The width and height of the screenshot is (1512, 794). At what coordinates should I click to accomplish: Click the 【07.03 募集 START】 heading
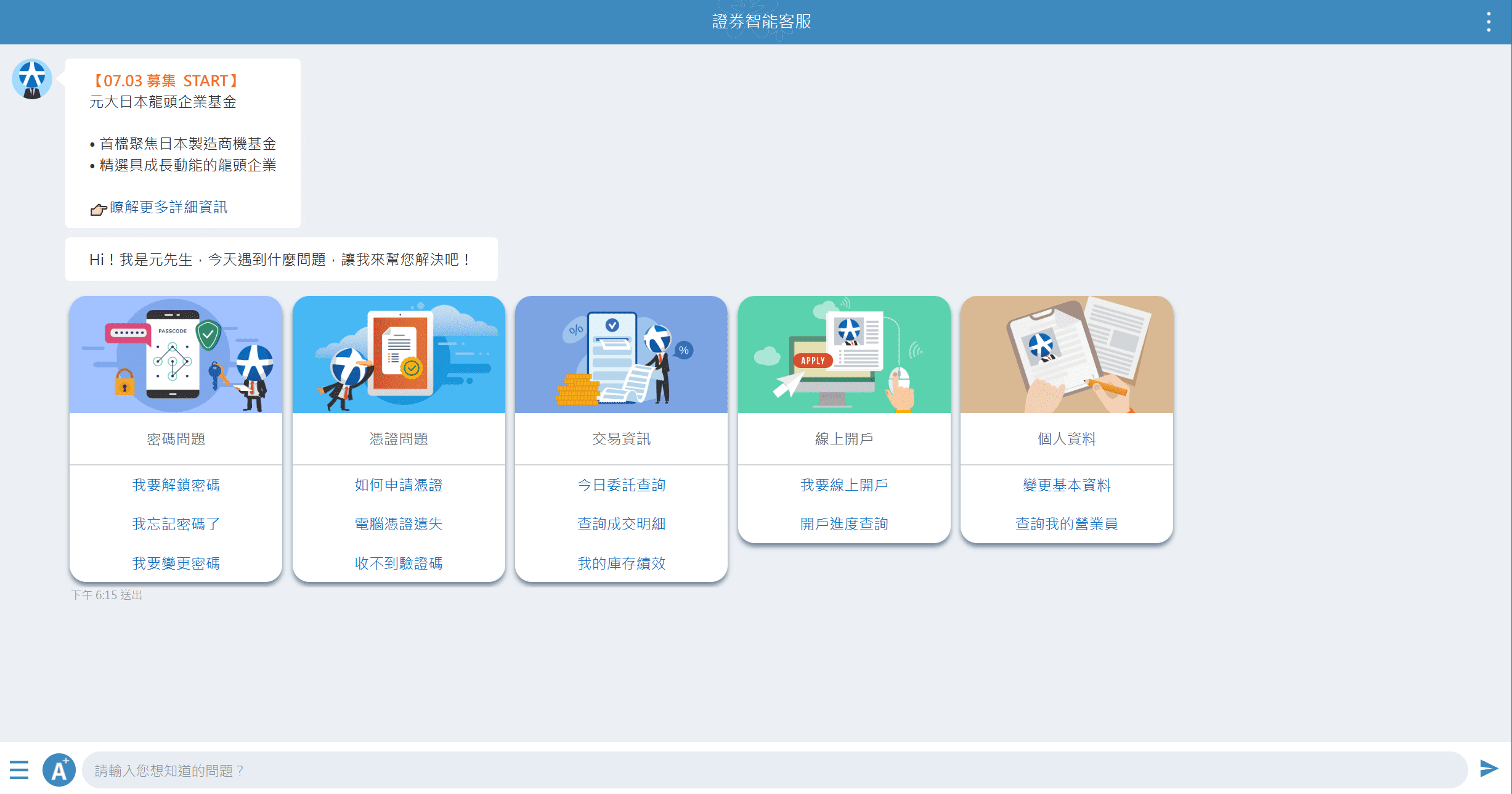[x=165, y=81]
